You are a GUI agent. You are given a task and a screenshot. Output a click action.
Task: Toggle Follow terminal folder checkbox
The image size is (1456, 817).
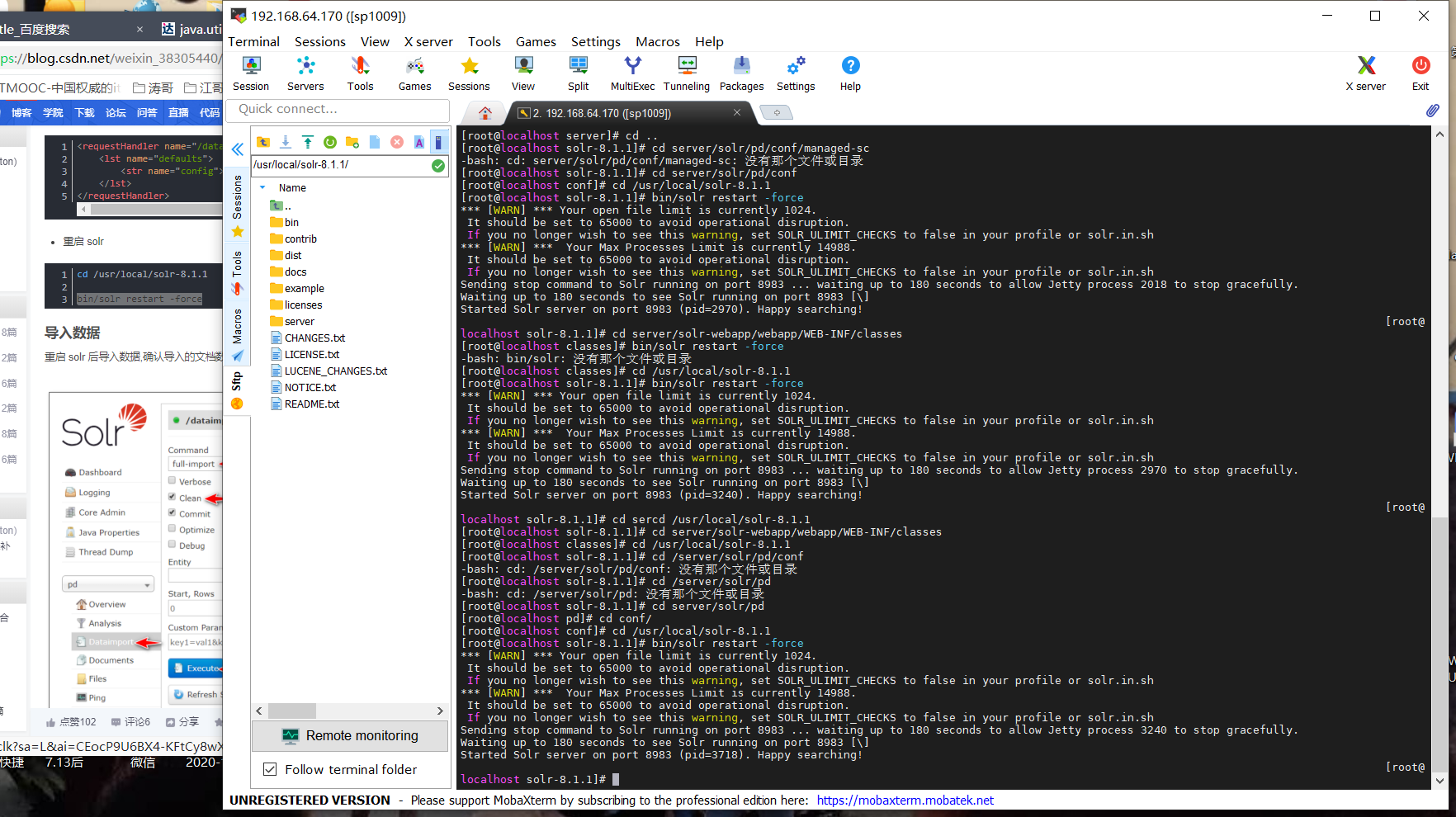[x=270, y=769]
